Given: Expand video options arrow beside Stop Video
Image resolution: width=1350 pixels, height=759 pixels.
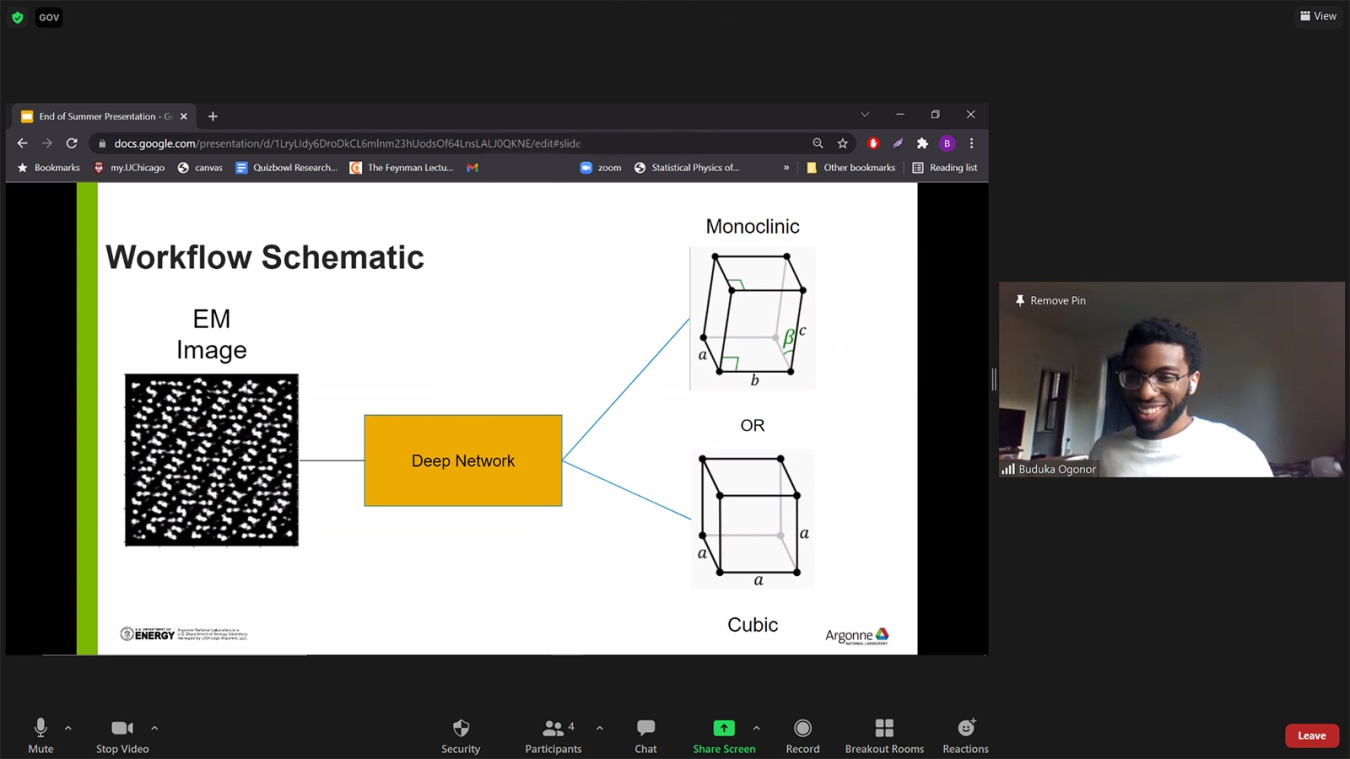Looking at the screenshot, I should coord(154,728).
